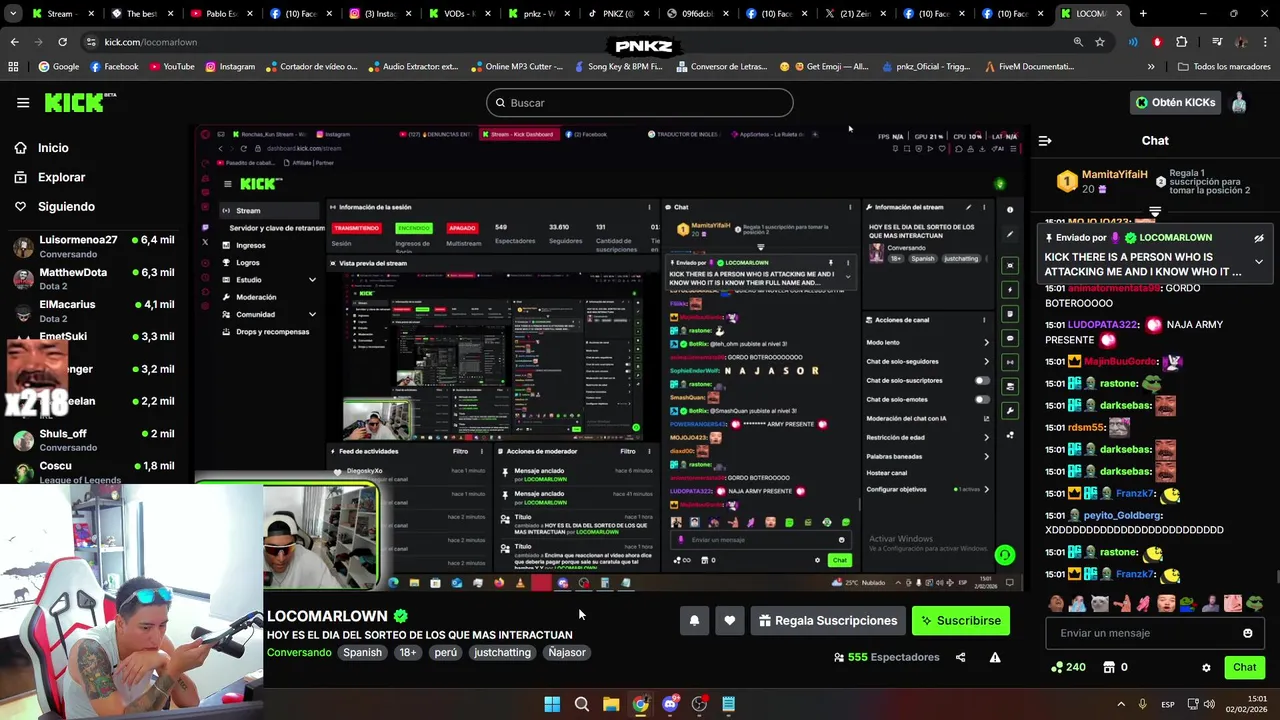Click the Spanish tag
The image size is (1280, 720).
click(x=363, y=652)
